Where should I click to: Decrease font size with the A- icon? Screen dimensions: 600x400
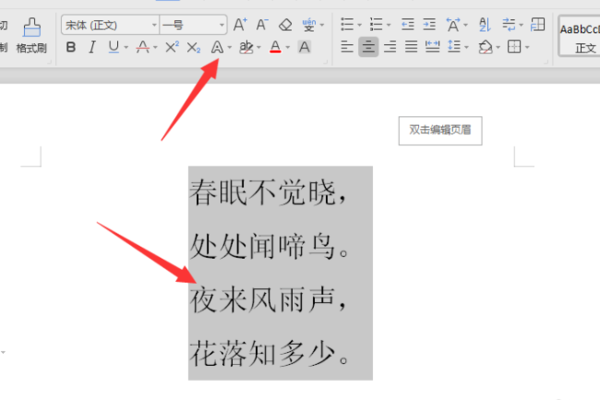pyautogui.click(x=262, y=25)
